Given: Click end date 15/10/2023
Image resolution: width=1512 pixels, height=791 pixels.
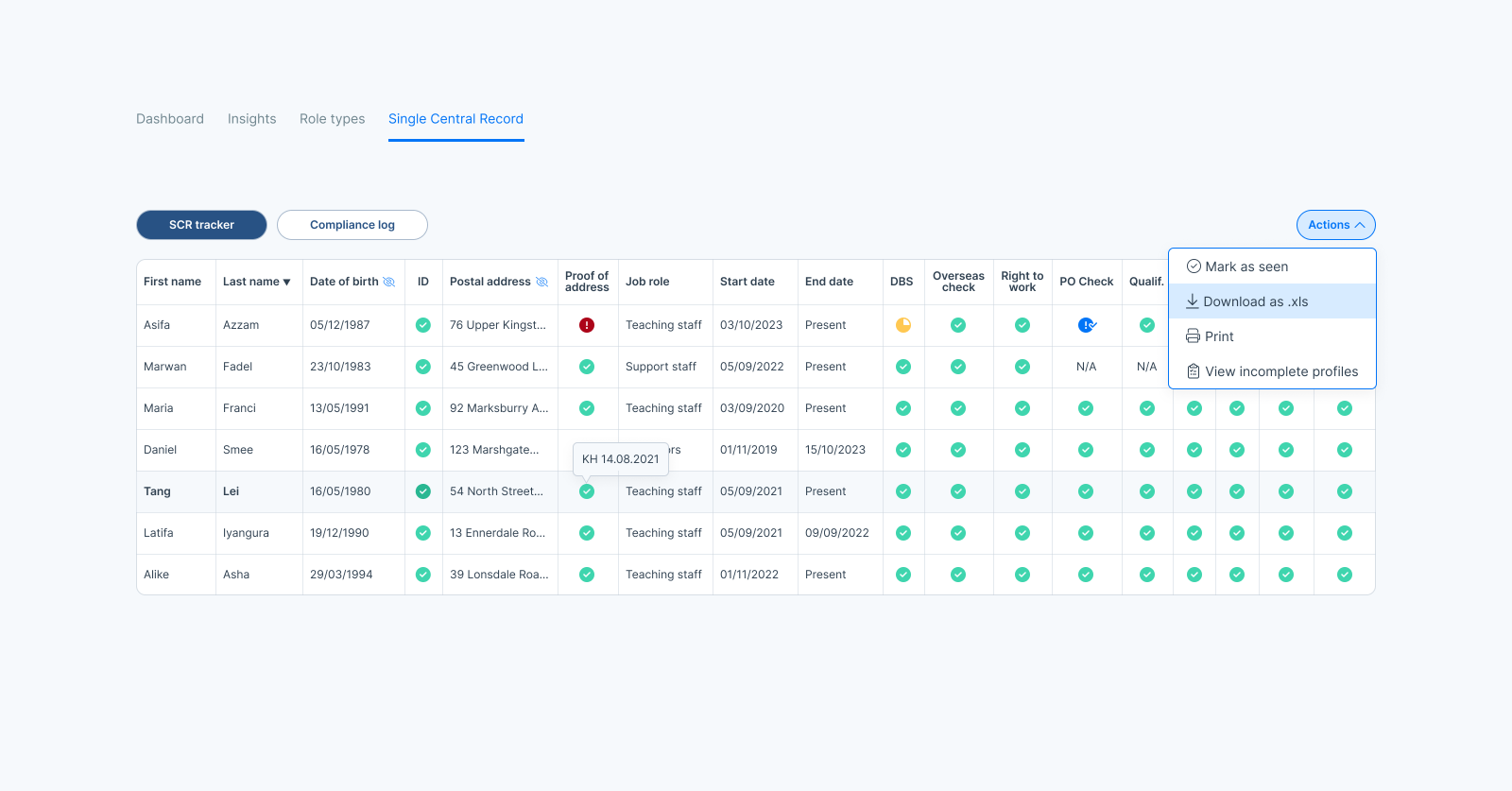Looking at the screenshot, I should (x=835, y=450).
